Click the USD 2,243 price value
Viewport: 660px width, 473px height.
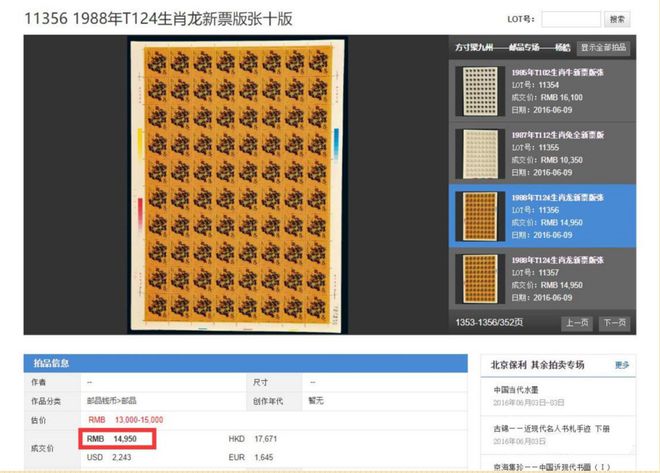point(109,457)
